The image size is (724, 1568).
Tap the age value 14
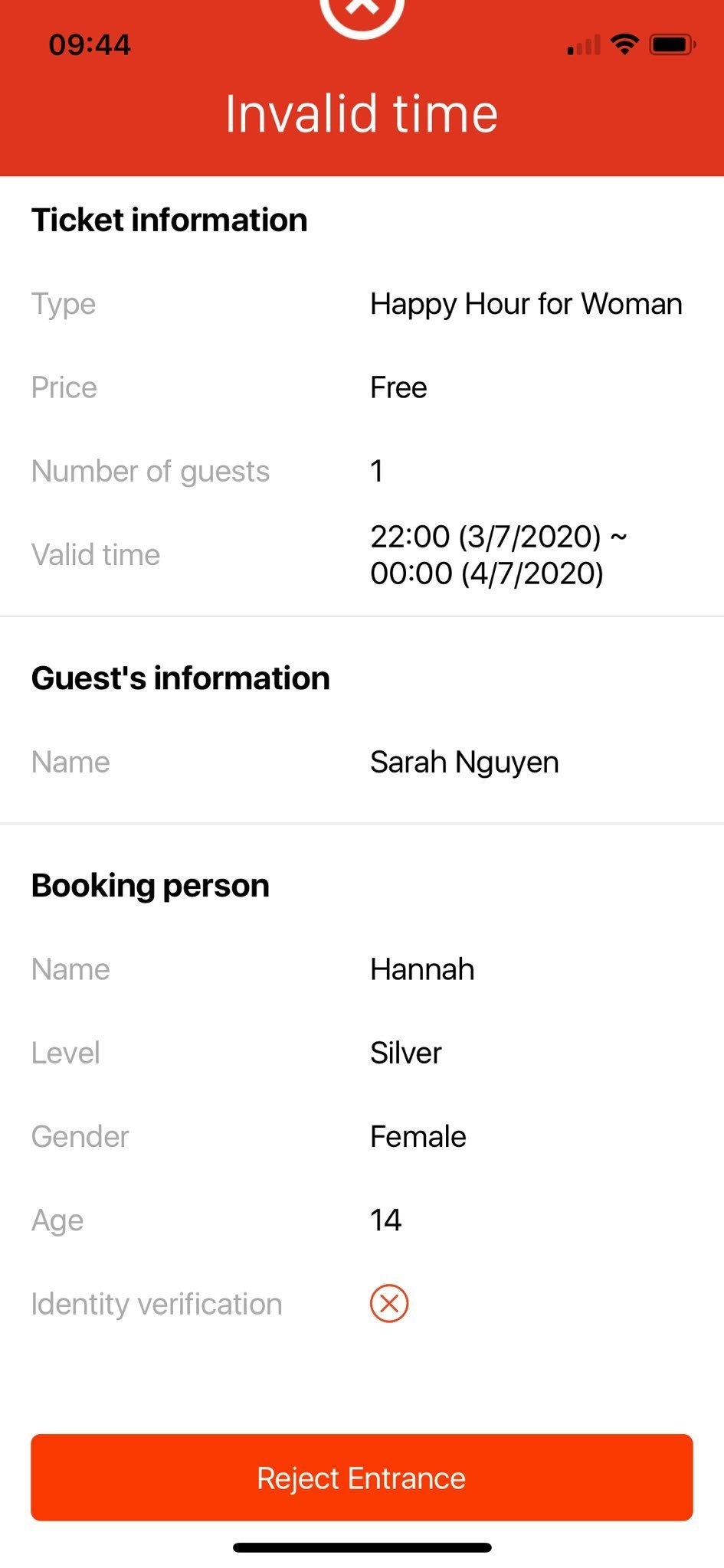point(386,1220)
